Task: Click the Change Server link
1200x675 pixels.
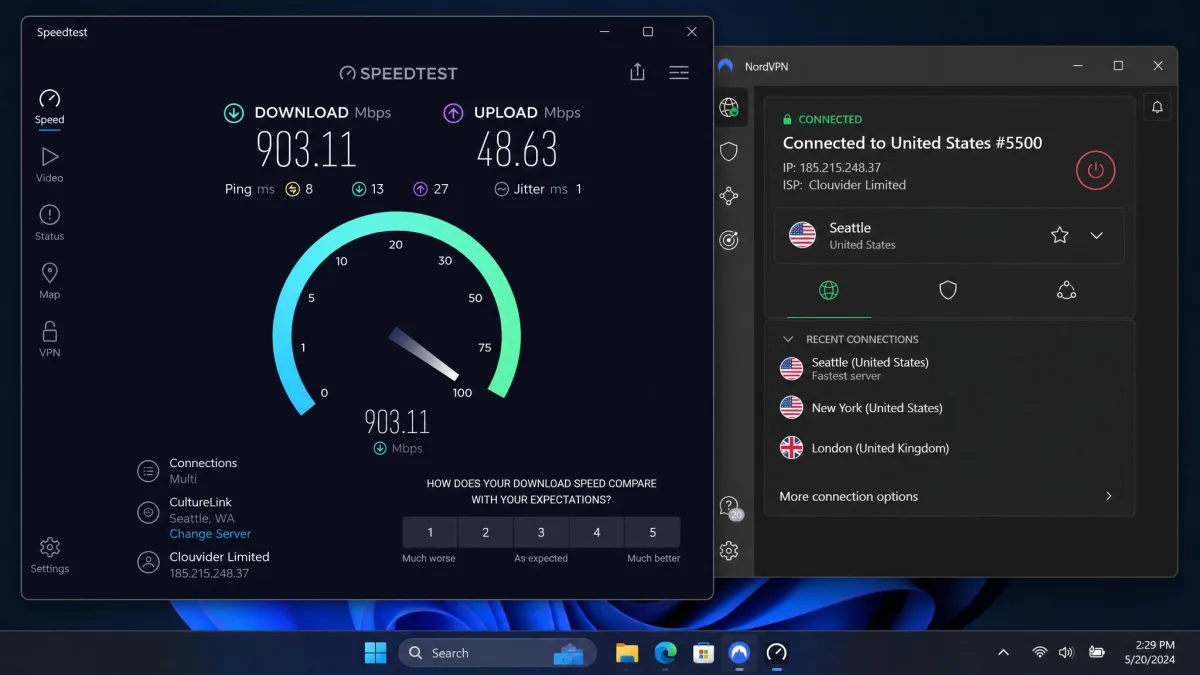Action: (x=210, y=534)
